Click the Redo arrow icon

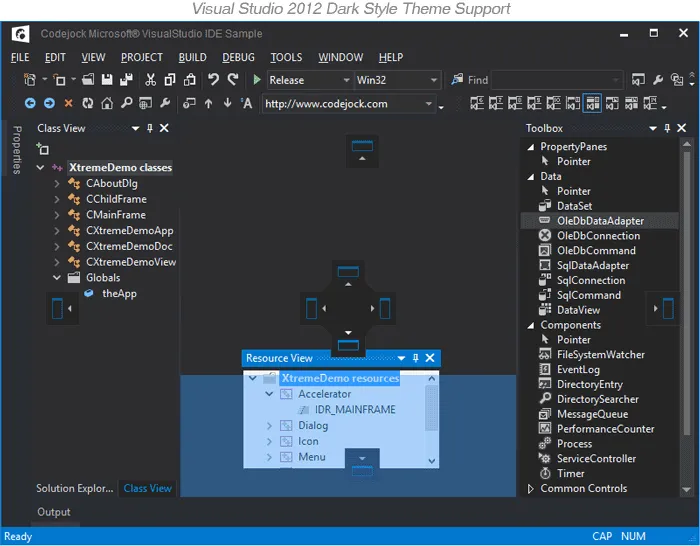[x=233, y=80]
